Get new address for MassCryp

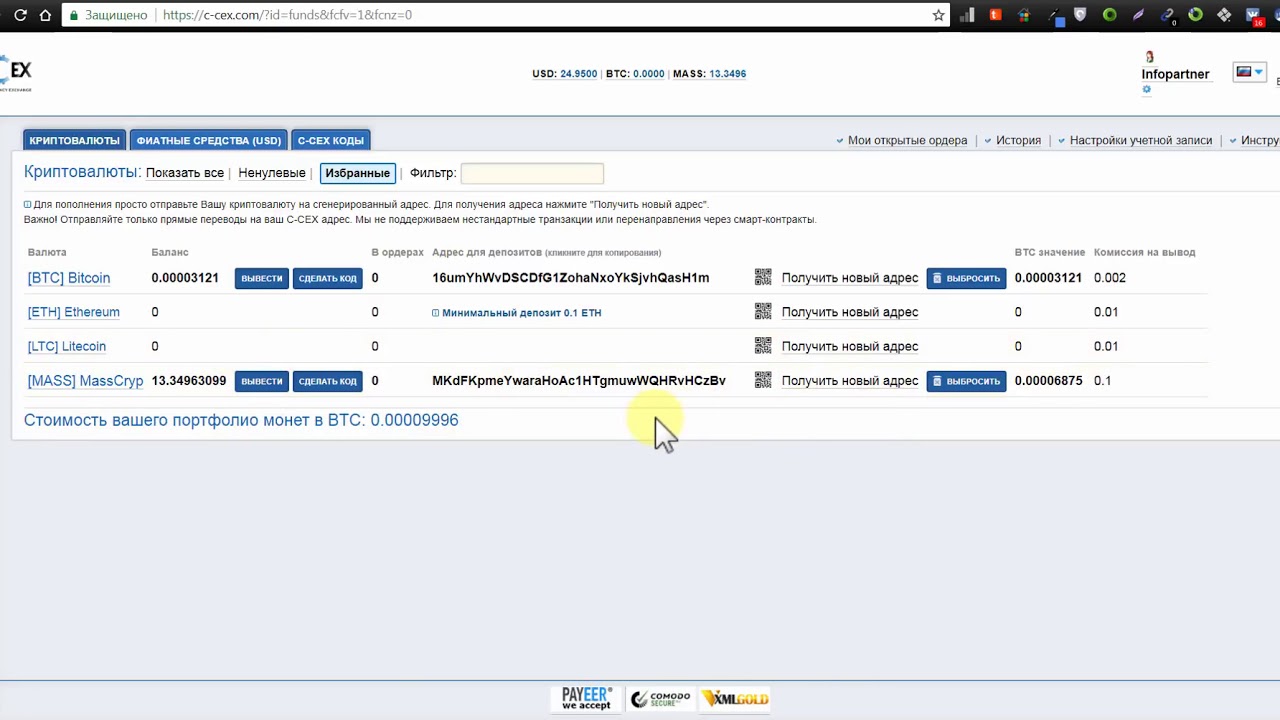[850, 380]
